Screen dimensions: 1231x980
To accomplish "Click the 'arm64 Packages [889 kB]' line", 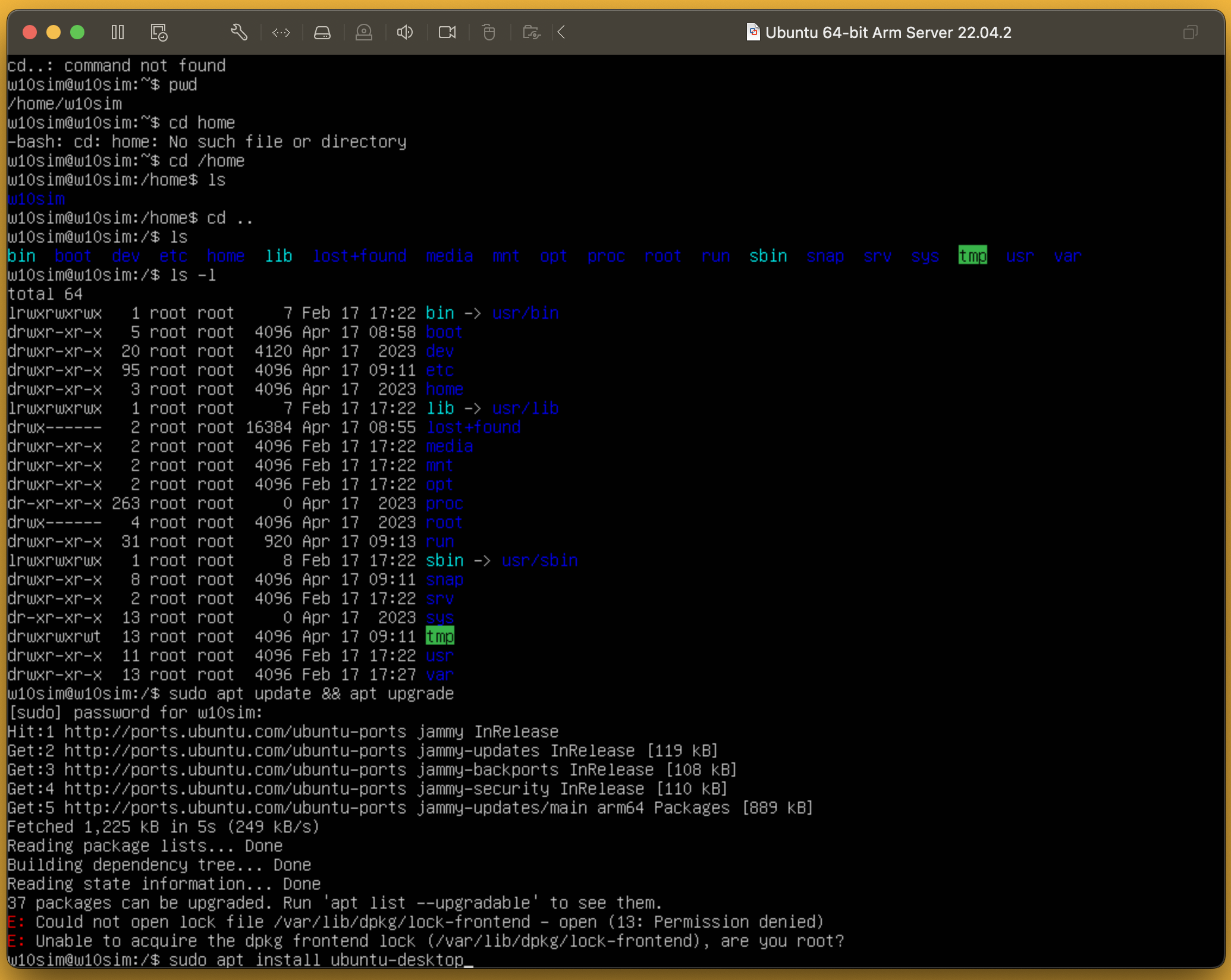I will pos(410,808).
